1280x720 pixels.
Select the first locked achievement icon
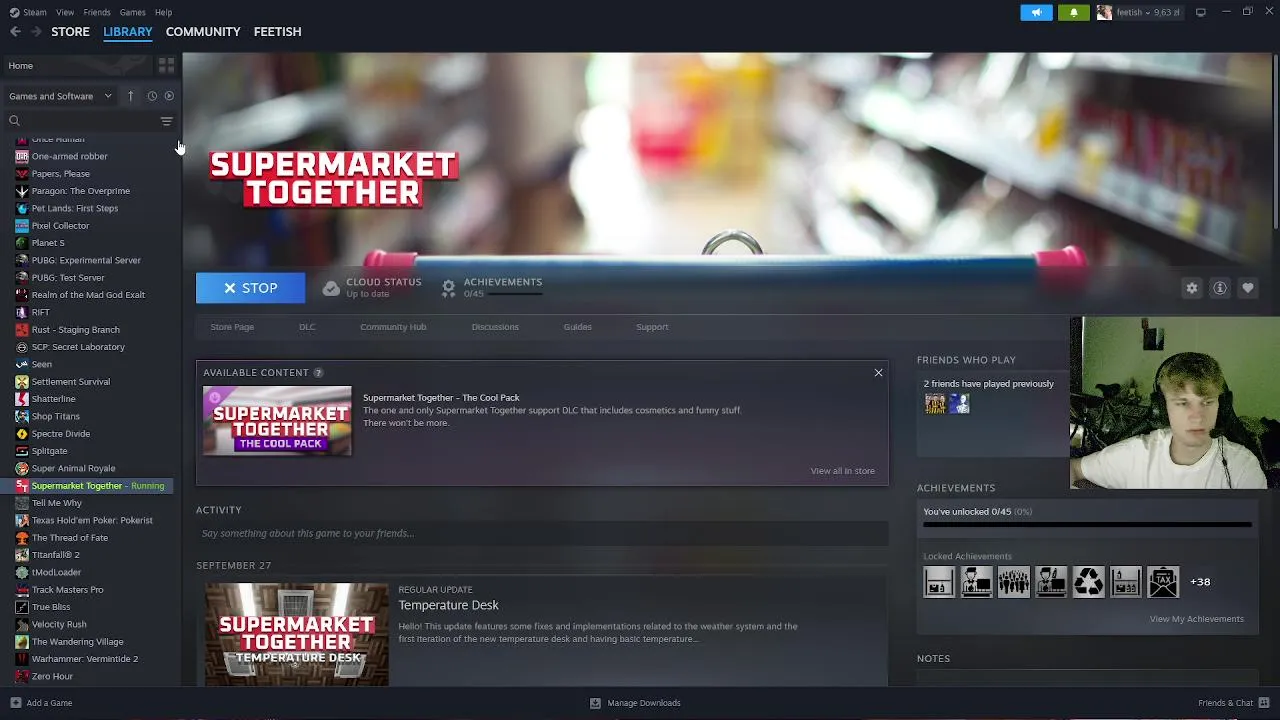pyautogui.click(x=939, y=582)
